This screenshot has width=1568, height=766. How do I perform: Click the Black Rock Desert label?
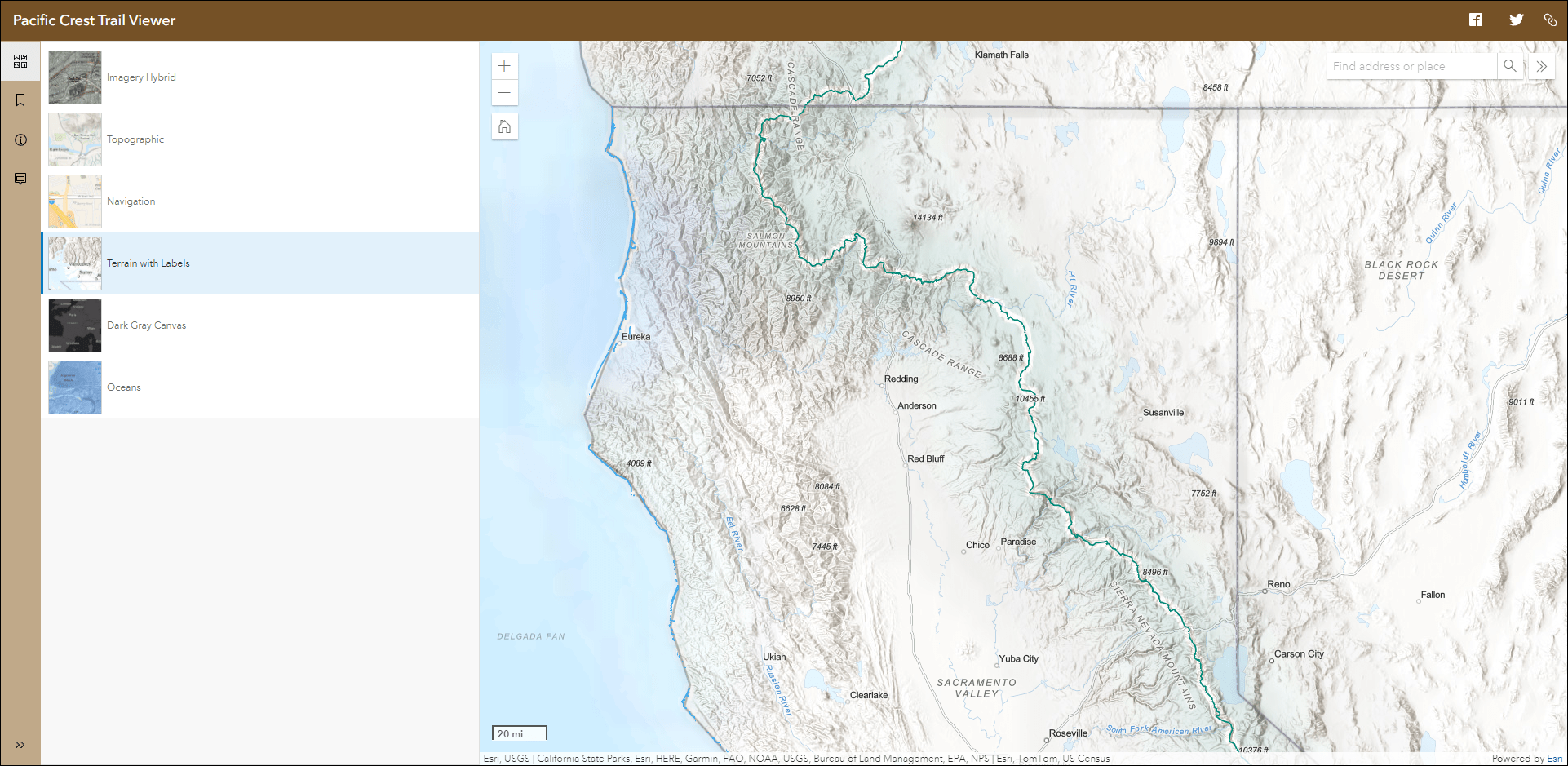(x=1402, y=271)
